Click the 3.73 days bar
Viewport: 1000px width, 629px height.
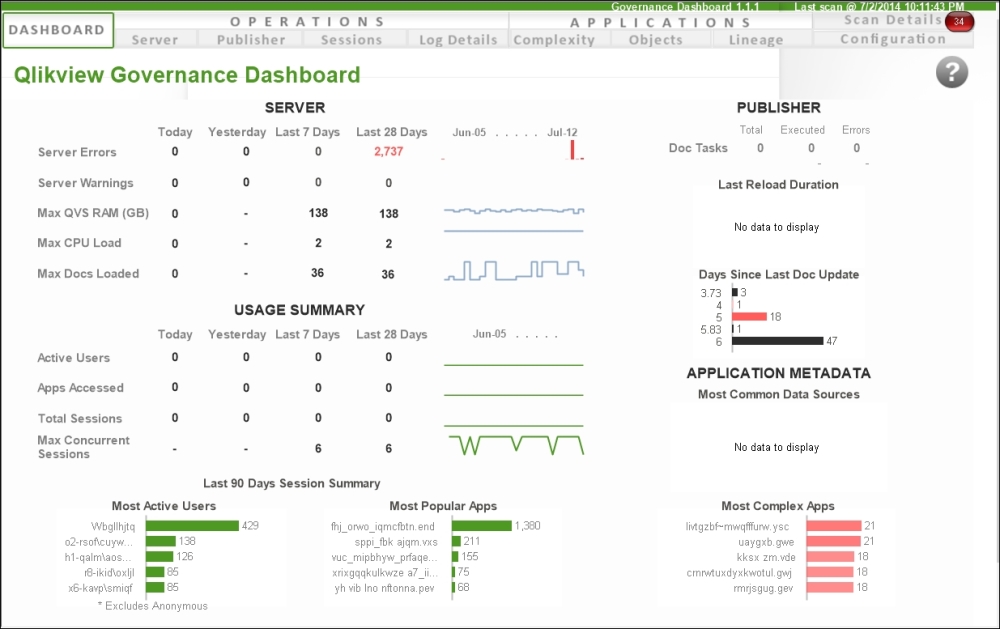735,292
